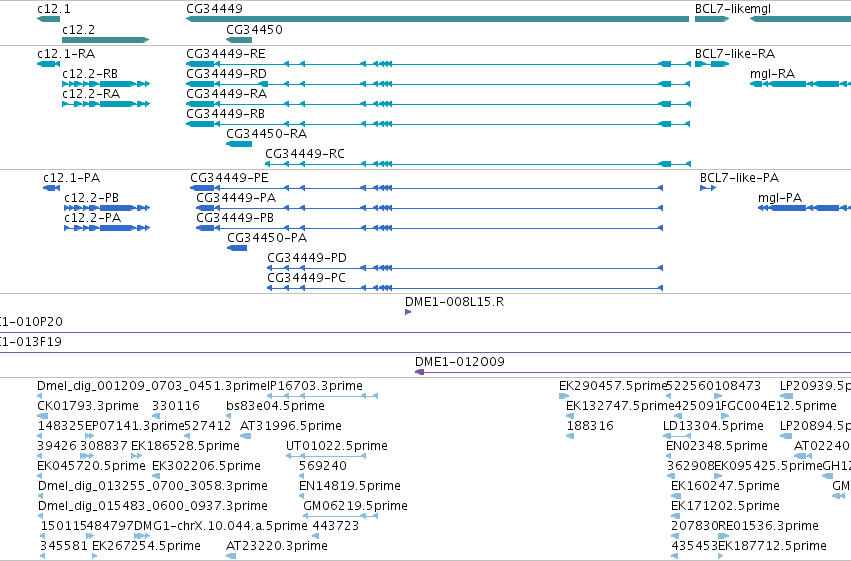Click Dmel_dig_015483_0600_0937.3prime feature label
Image resolution: width=851 pixels, height=561 pixels.
[x=153, y=506]
